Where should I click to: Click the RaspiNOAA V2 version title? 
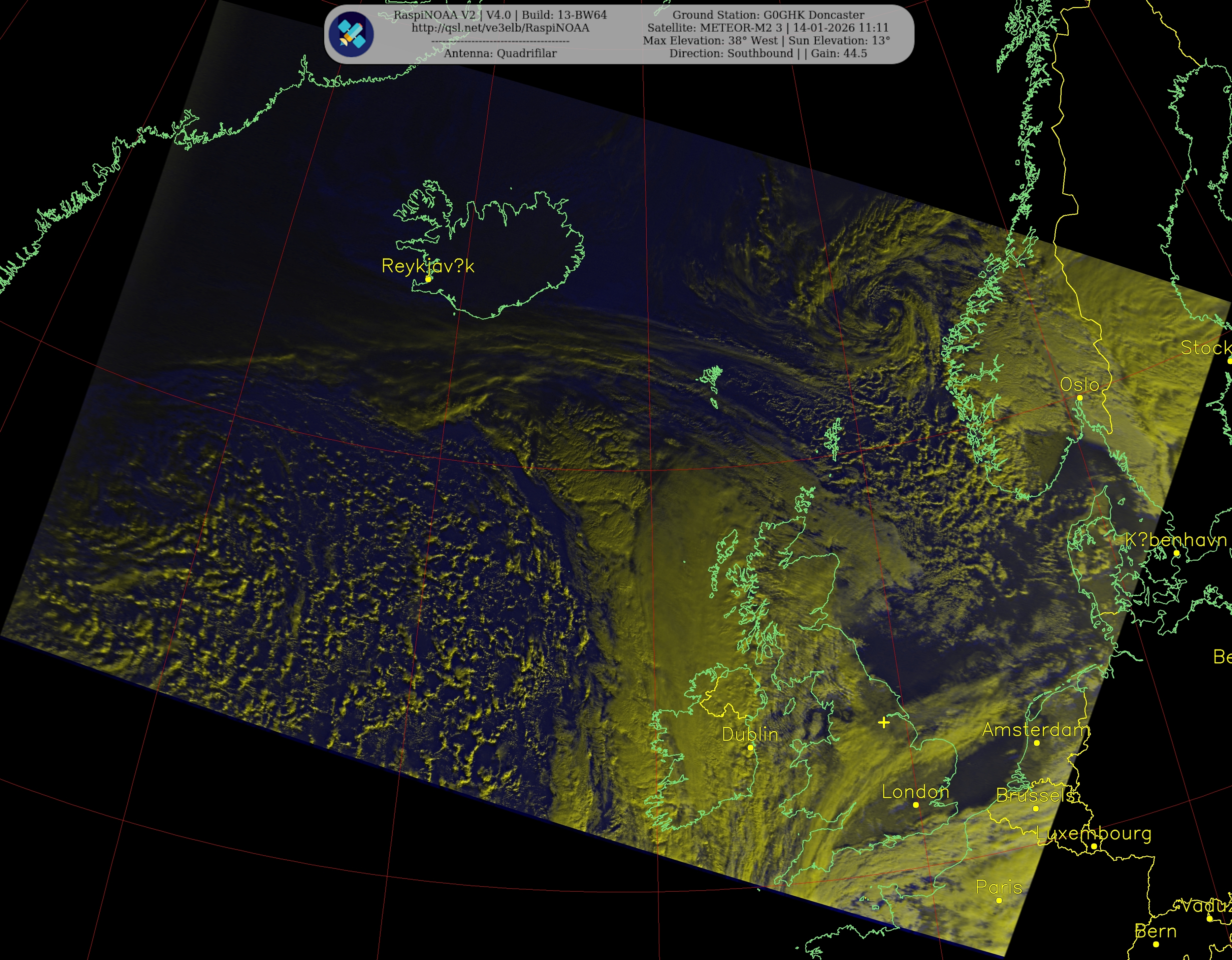(500, 15)
